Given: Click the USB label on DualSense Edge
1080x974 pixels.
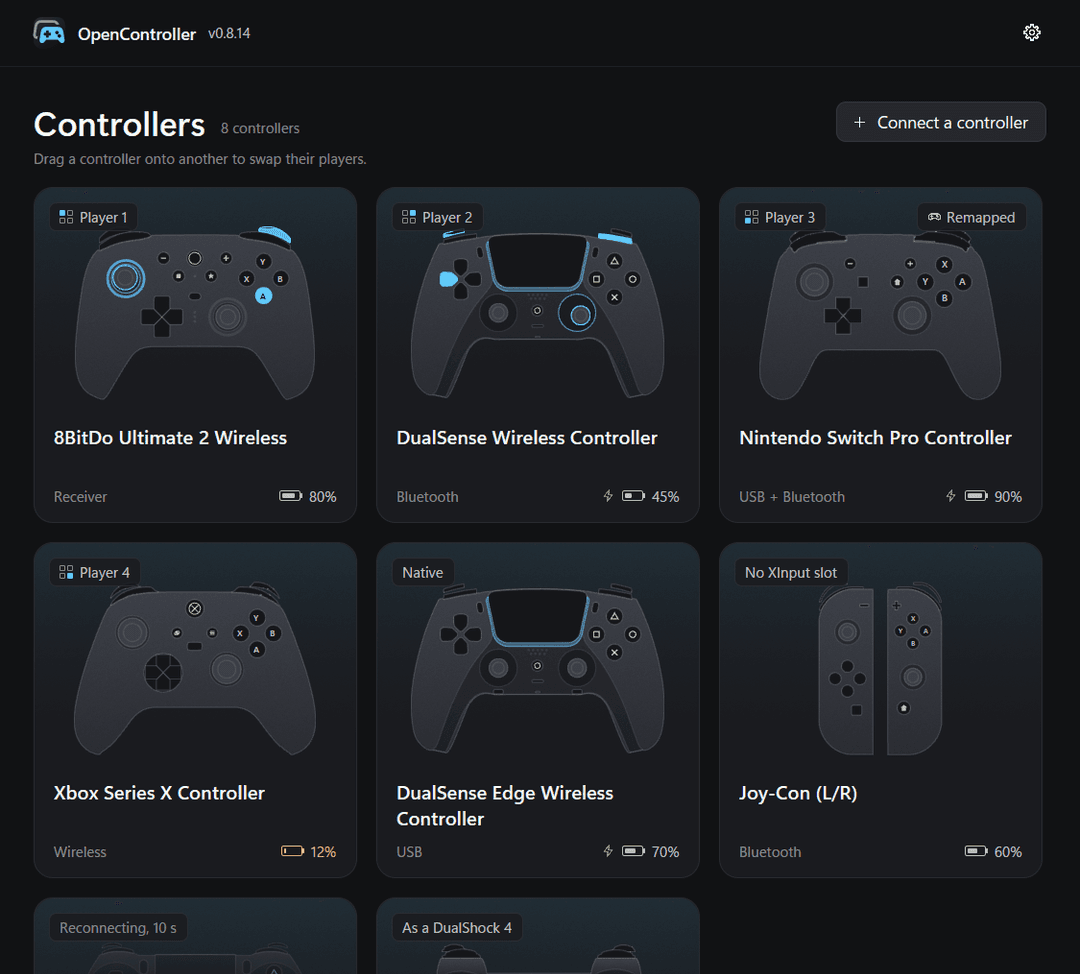Looking at the screenshot, I should pyautogui.click(x=409, y=852).
